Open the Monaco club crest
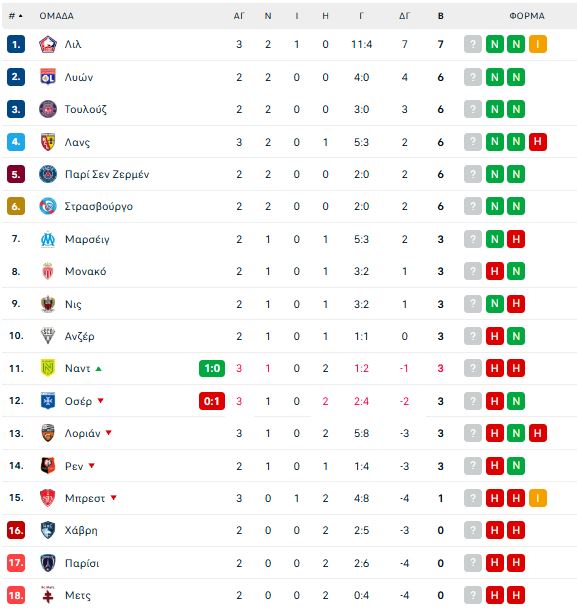 coord(48,271)
